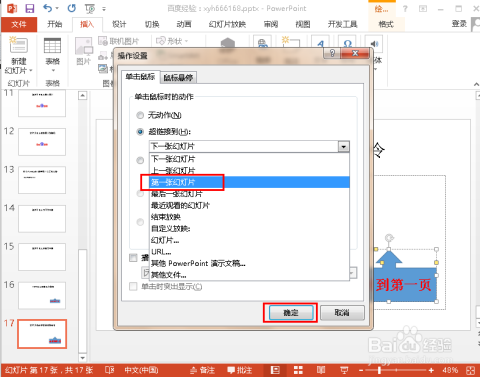Choose 下一张幻灯片 from the list
This screenshot has height=377, width=480.
pos(249,159)
